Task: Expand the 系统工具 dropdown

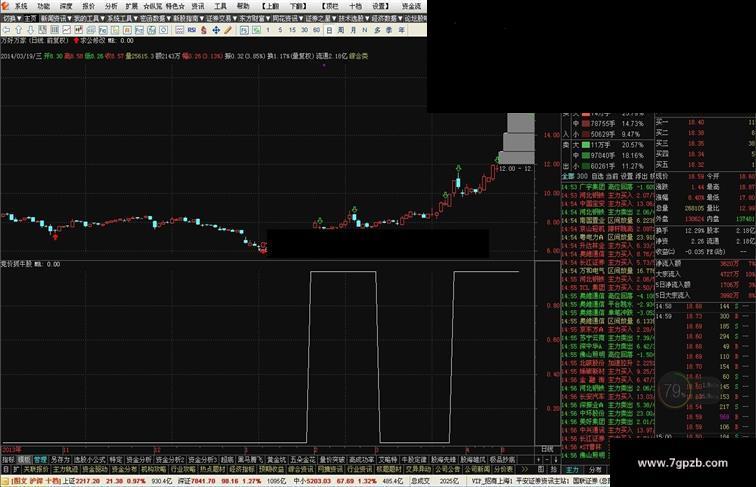Action: pyautogui.click(x=122, y=18)
